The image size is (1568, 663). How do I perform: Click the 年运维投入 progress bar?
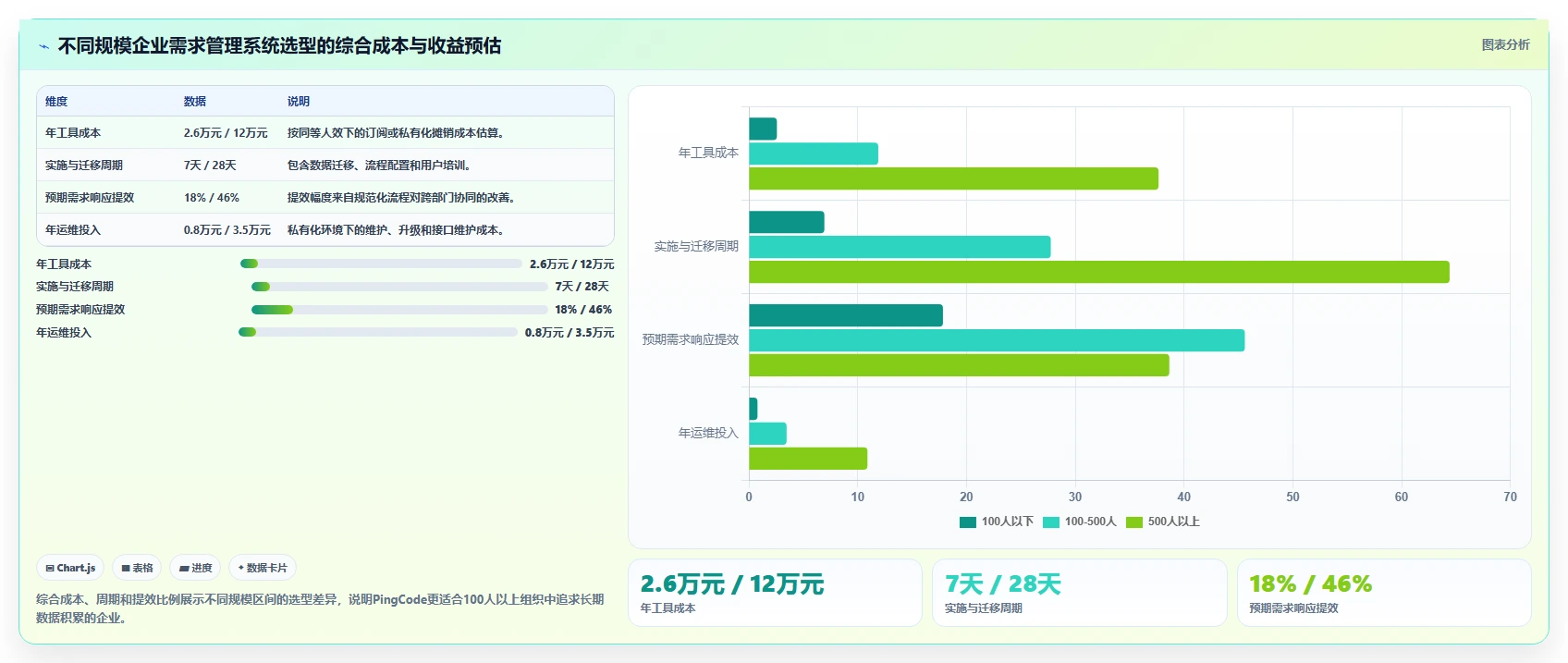coord(378,332)
